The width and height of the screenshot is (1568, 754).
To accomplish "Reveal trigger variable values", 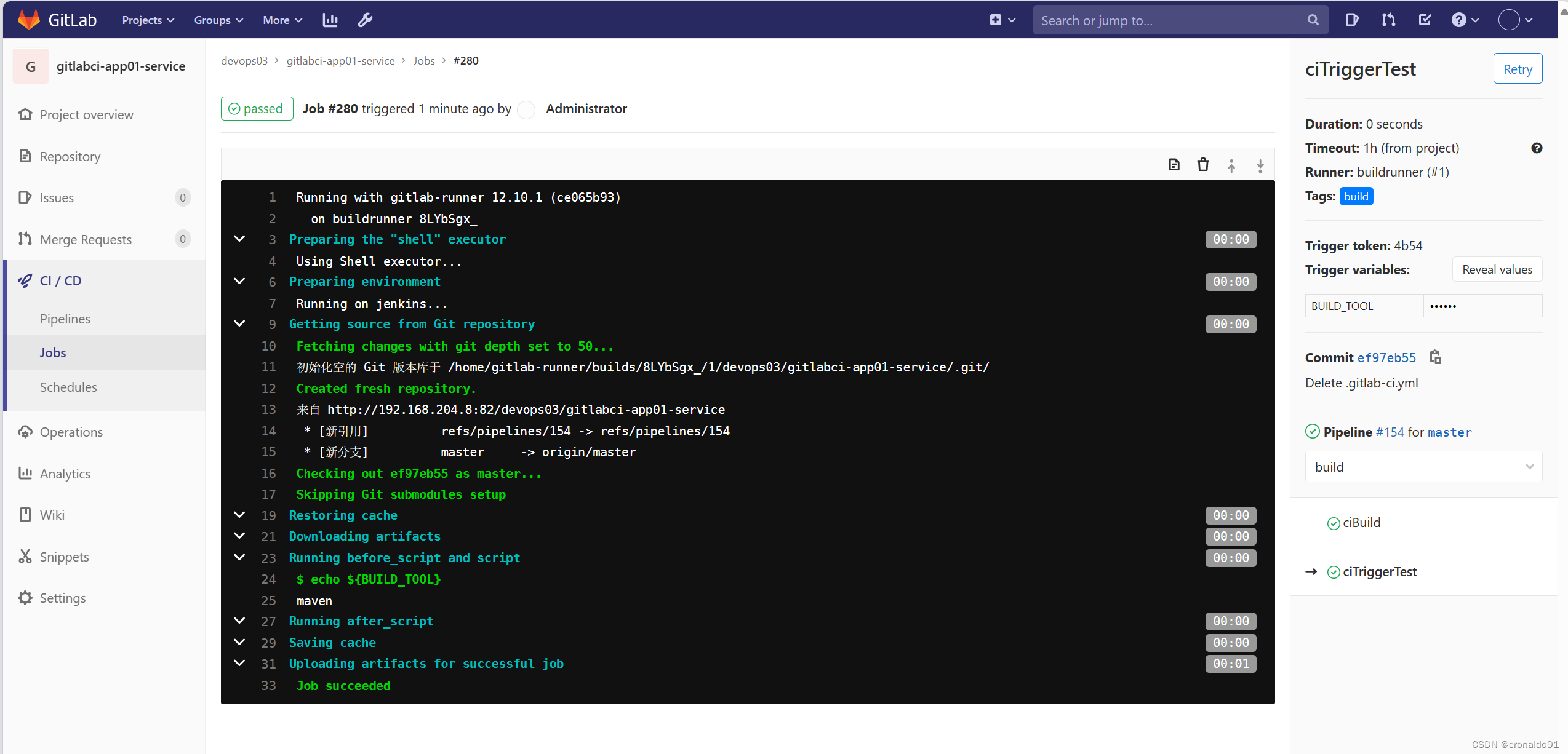I will click(x=1497, y=269).
